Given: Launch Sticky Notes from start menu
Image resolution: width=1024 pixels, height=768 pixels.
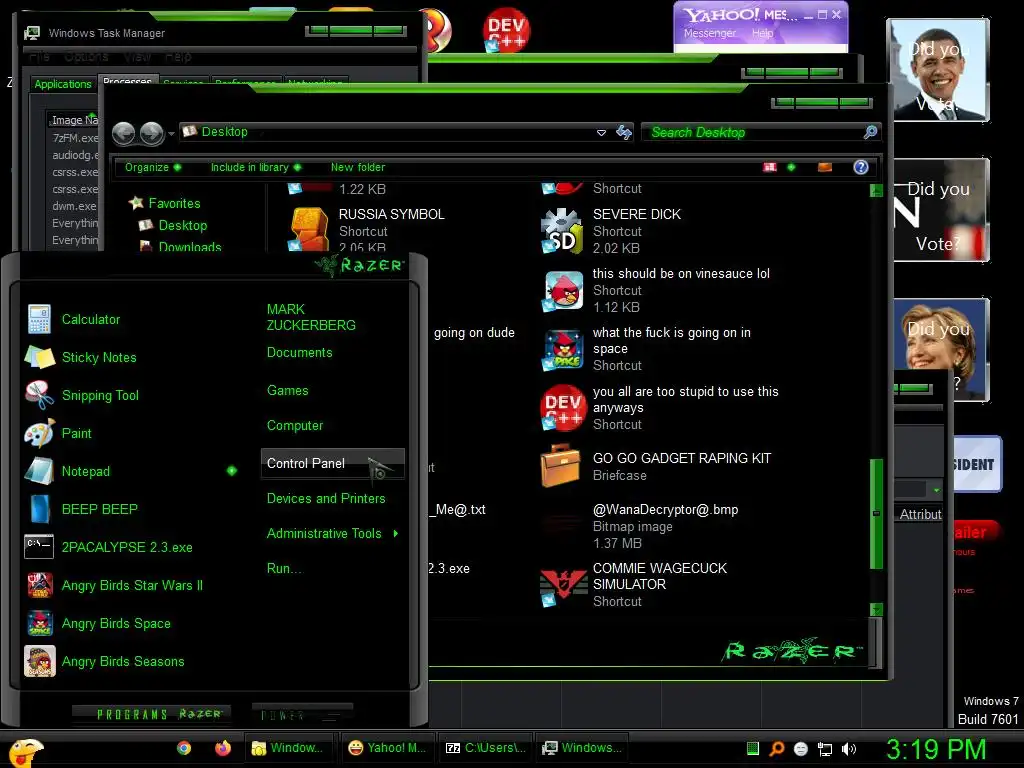Looking at the screenshot, I should click(x=99, y=357).
